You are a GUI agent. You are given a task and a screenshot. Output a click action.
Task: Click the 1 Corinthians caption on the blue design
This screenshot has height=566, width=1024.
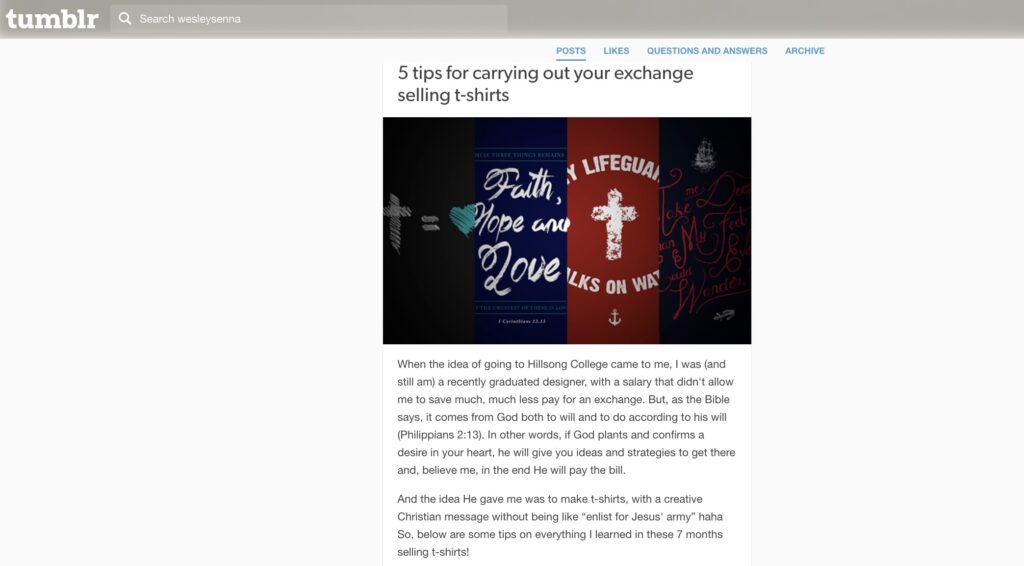521,321
